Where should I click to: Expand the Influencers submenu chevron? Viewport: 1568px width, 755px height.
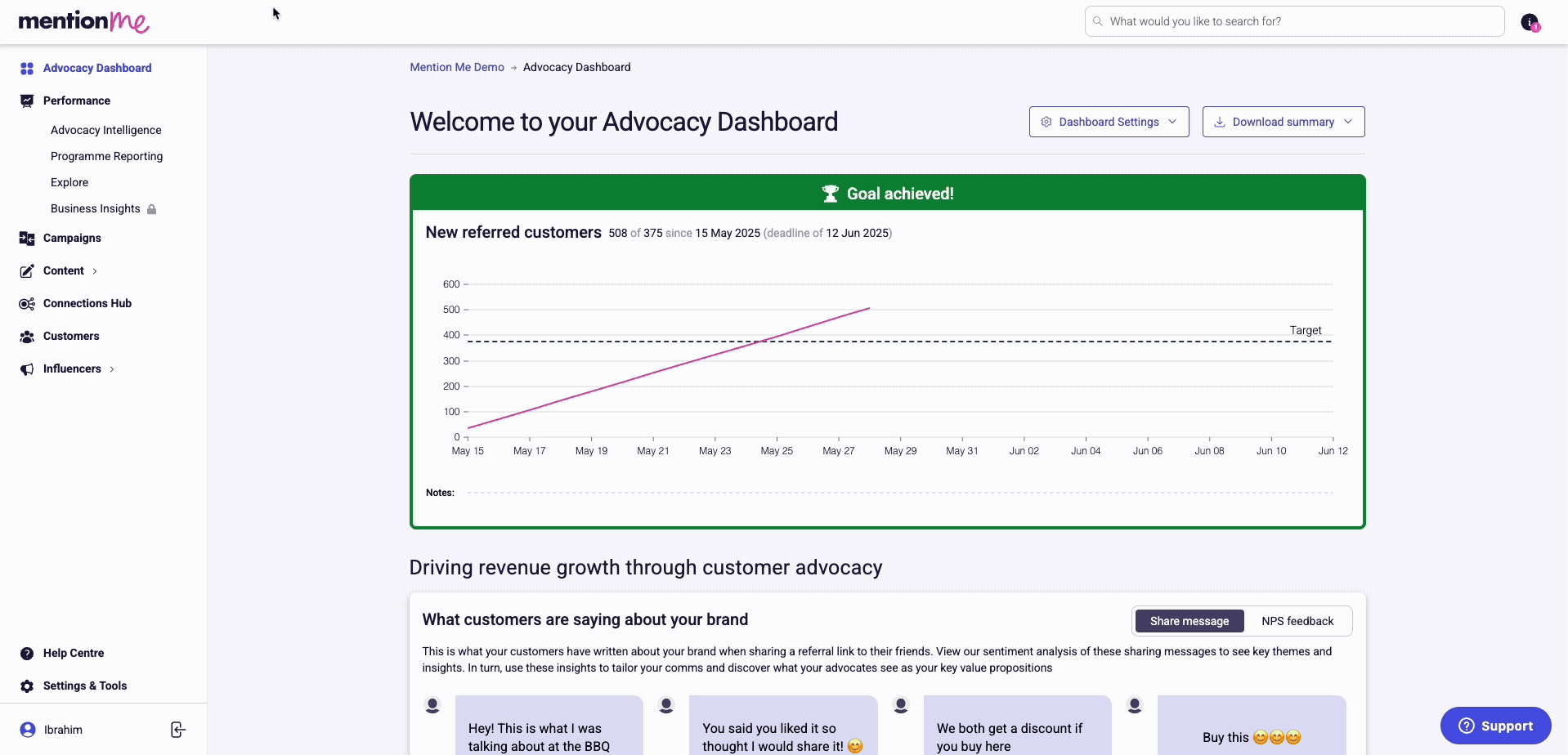(x=112, y=369)
